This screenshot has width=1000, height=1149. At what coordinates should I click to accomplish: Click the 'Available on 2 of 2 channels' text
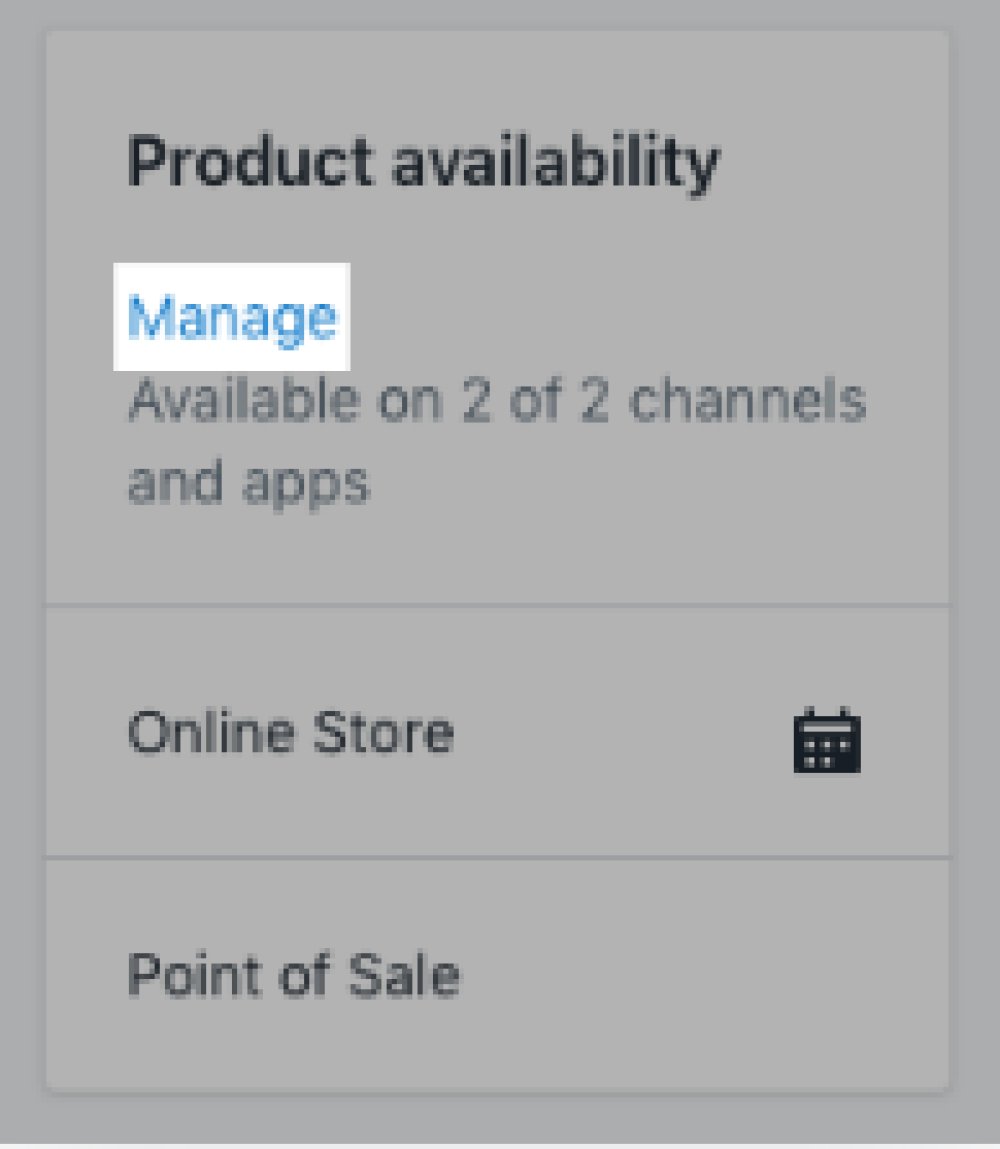pyautogui.click(x=497, y=400)
